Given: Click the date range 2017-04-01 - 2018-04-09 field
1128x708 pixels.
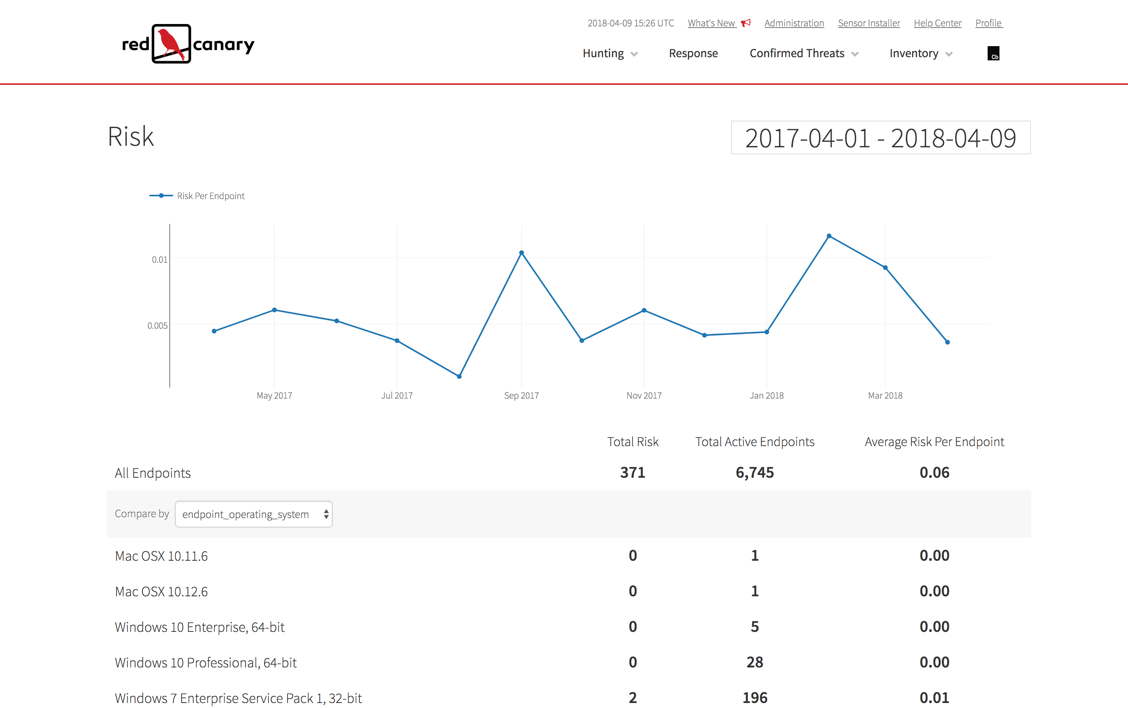Looking at the screenshot, I should pyautogui.click(x=880, y=138).
